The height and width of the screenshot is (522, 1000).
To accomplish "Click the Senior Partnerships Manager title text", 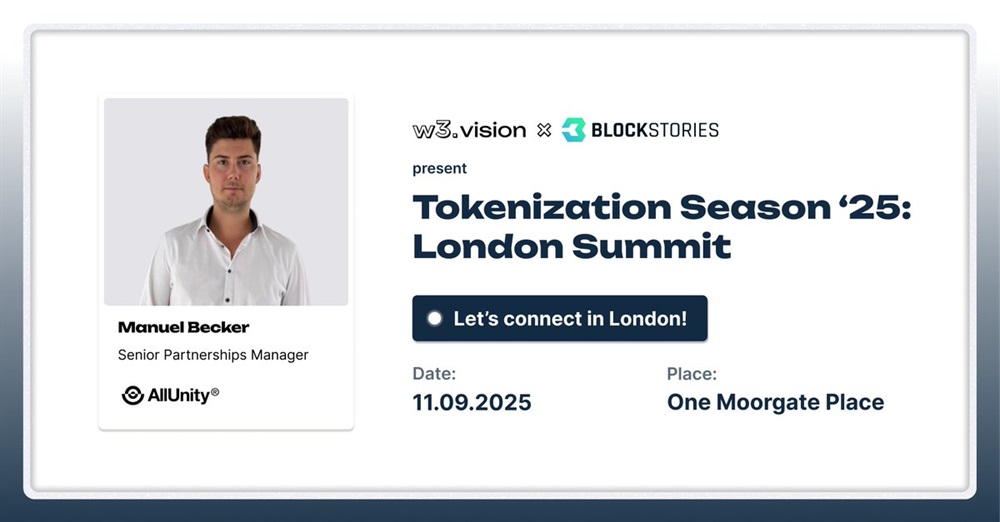I will 213,355.
